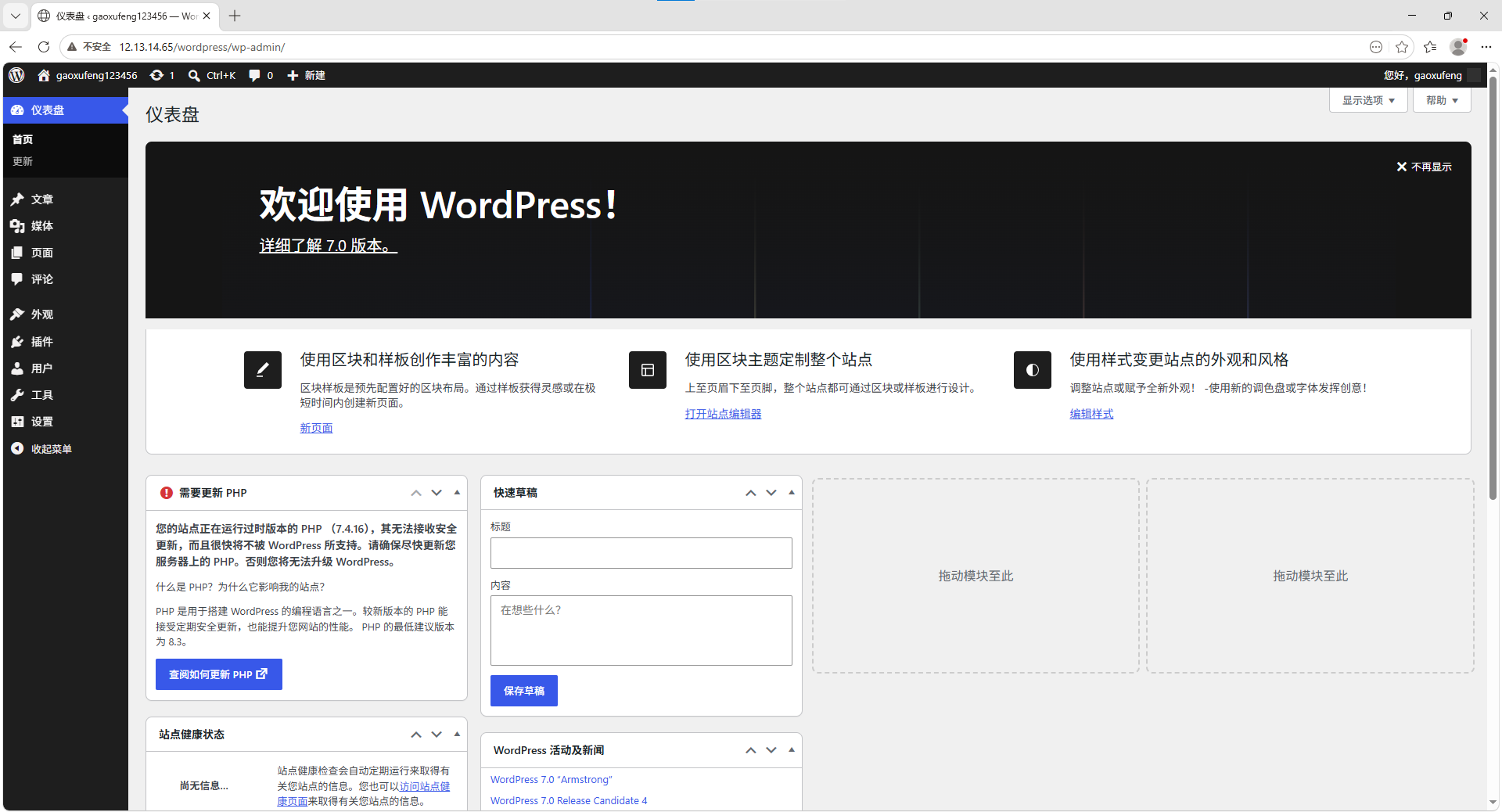
Task: Open the tab list dropdown arrow
Action: pyautogui.click(x=15, y=16)
